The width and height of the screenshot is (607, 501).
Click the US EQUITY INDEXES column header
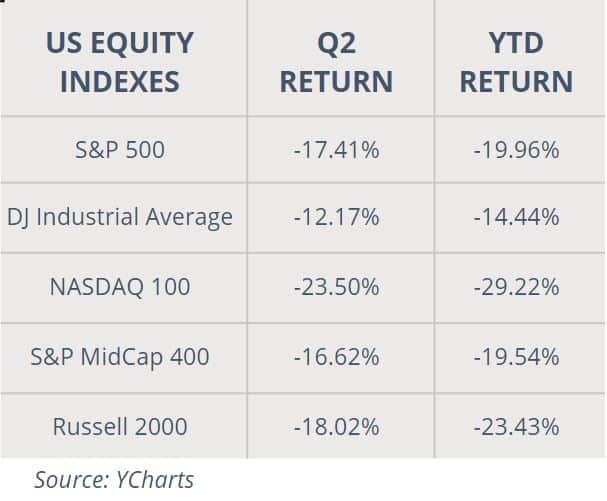(120, 62)
